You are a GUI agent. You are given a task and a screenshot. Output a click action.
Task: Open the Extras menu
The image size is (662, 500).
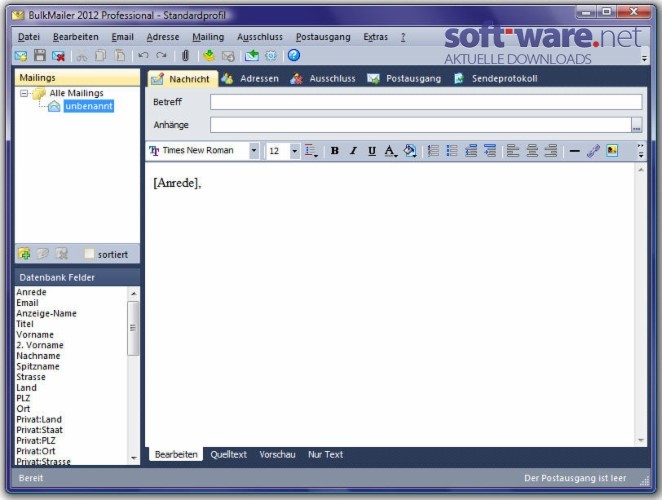tap(375, 37)
